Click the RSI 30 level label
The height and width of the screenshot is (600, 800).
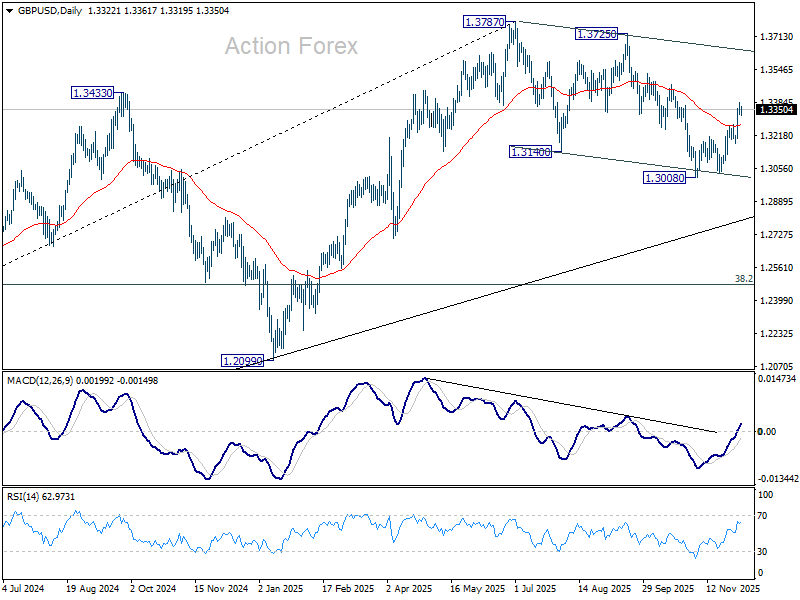pos(762,552)
